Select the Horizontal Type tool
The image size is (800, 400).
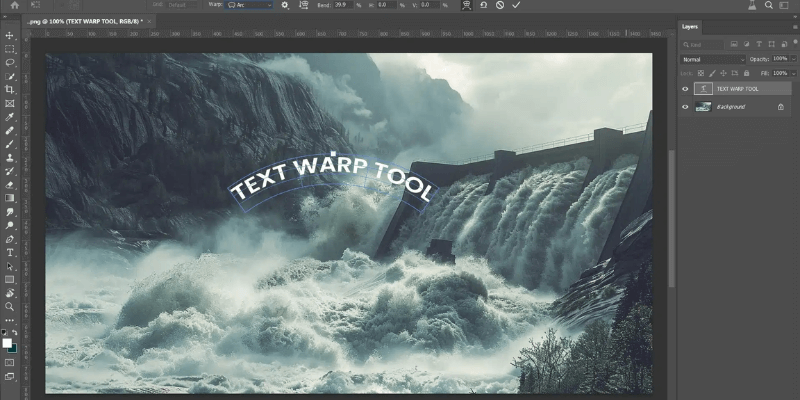[10, 253]
